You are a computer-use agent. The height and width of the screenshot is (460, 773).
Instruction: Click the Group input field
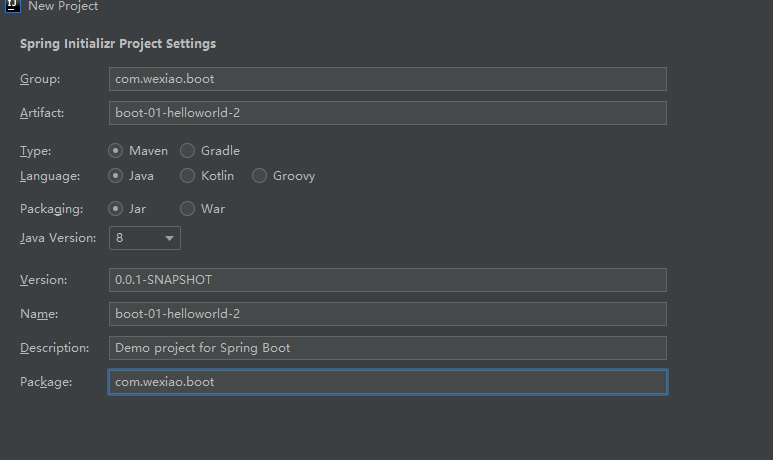pyautogui.click(x=387, y=79)
